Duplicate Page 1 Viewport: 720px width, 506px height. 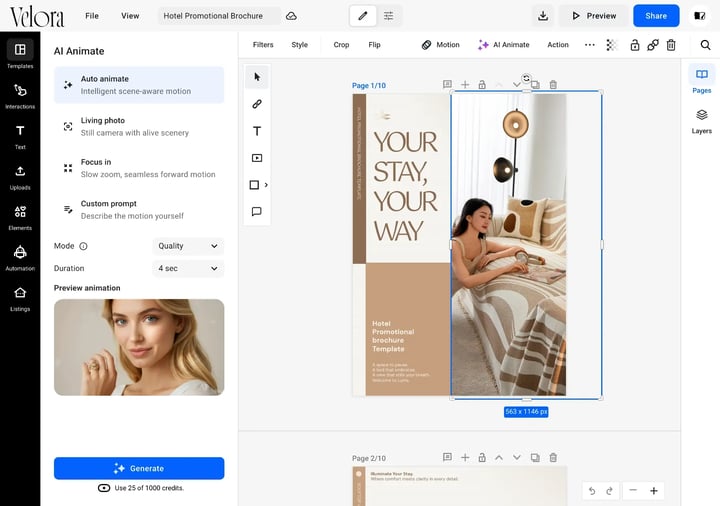coord(535,84)
